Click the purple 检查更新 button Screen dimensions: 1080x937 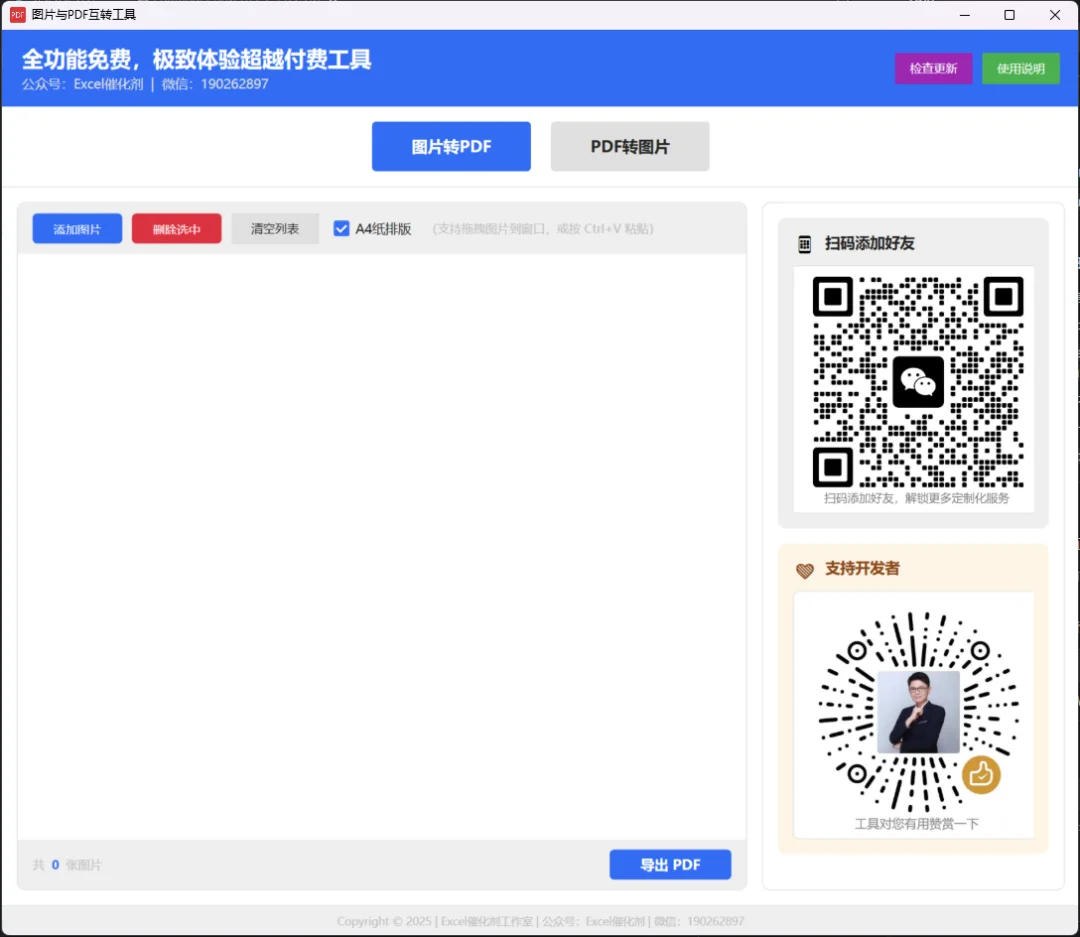[x=933, y=68]
